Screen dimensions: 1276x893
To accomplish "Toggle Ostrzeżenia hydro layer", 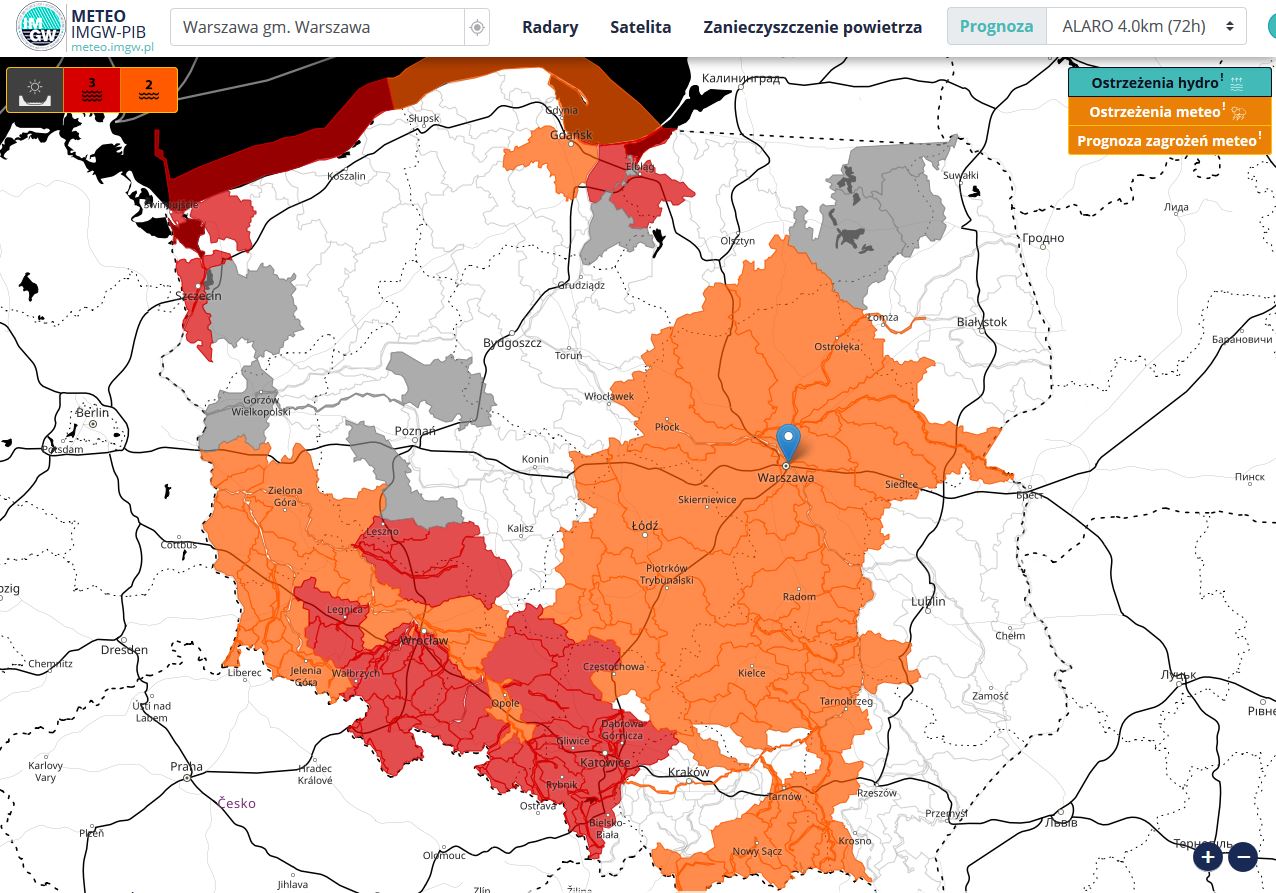I will click(1169, 83).
